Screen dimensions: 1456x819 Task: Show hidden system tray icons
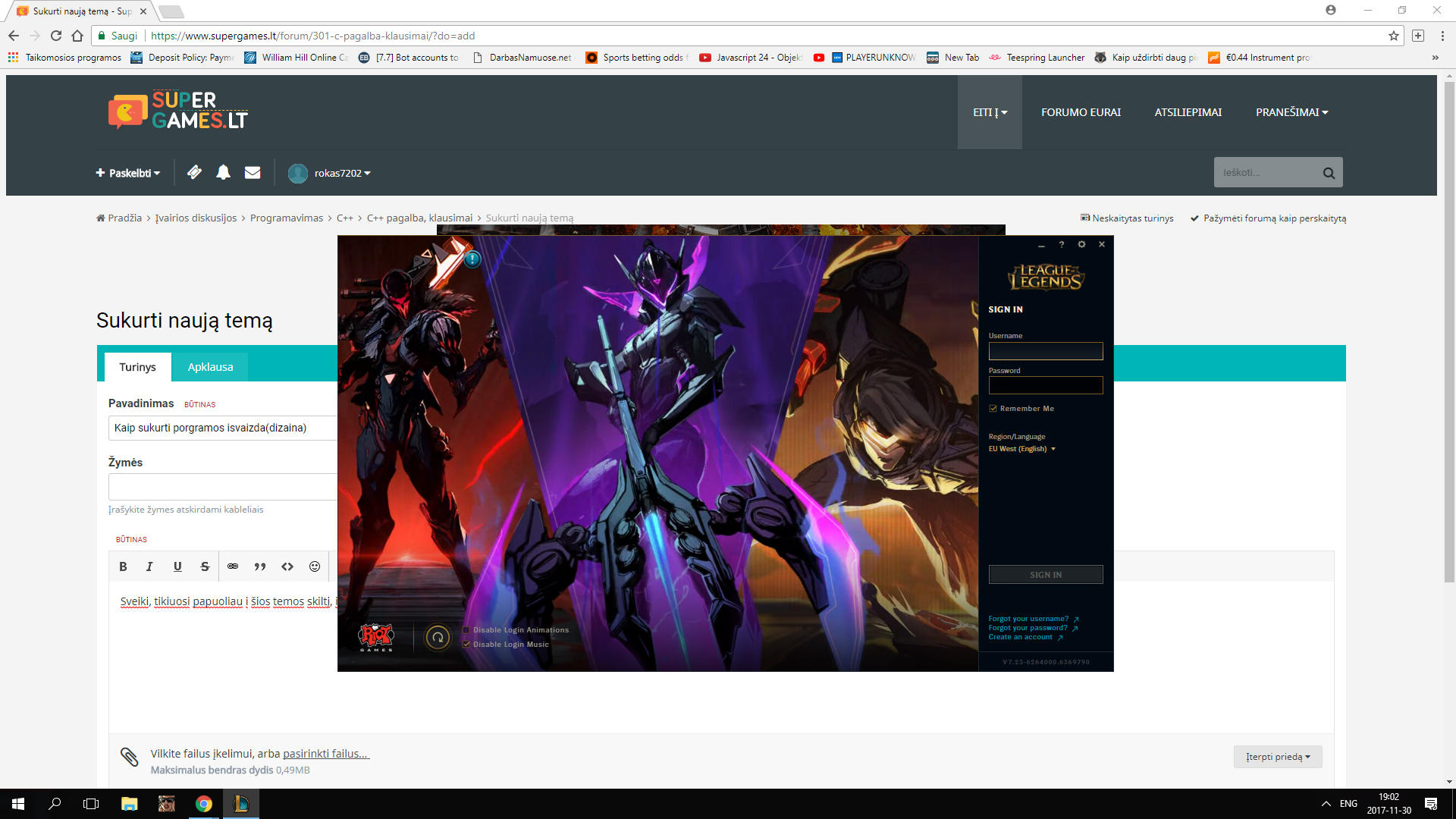pyautogui.click(x=1326, y=804)
